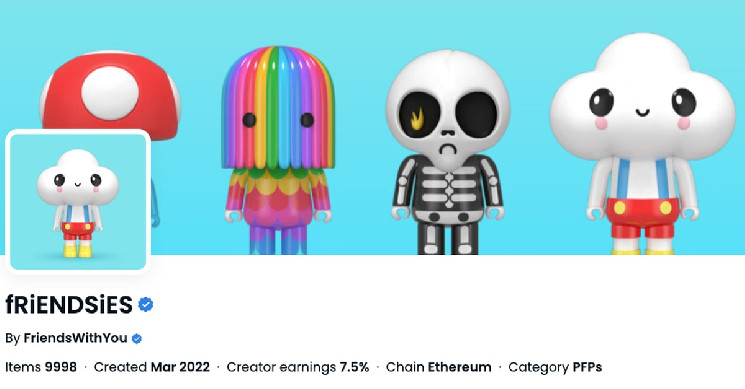This screenshot has width=745, height=389.
Task: Click the big cloud character's red shorts
Action: 642,218
